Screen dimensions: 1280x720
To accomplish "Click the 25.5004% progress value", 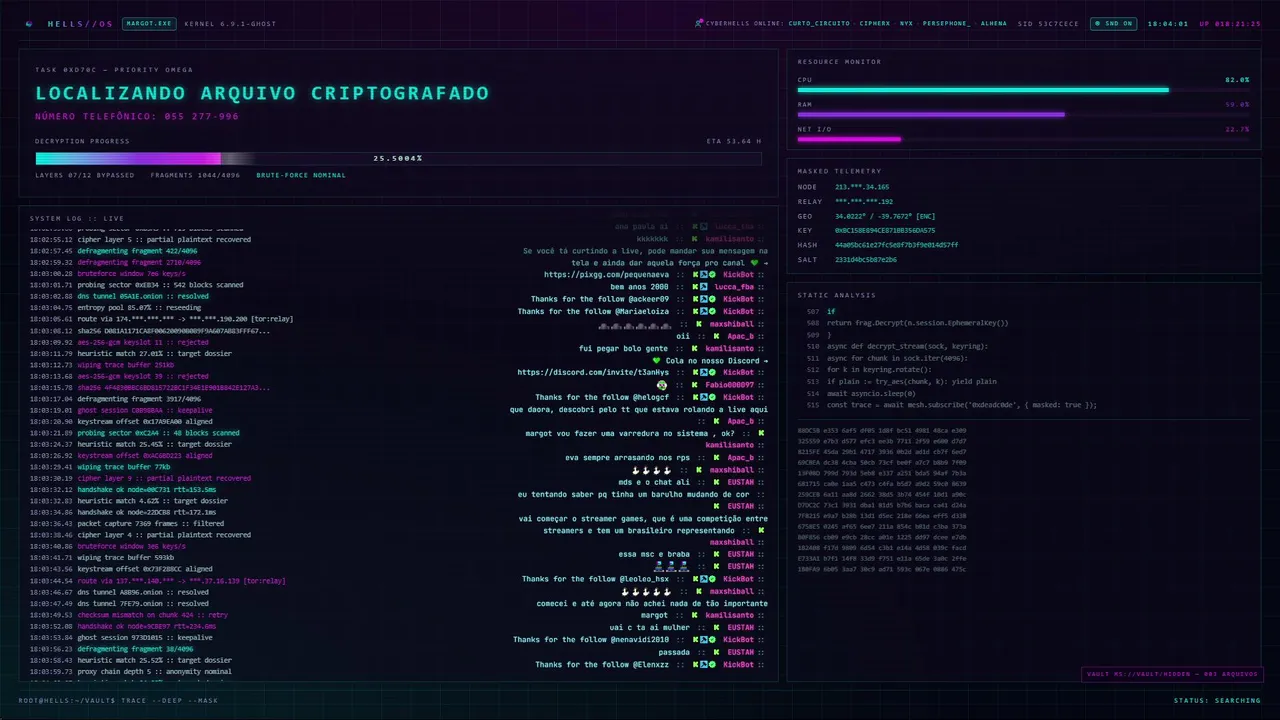I will pos(398,158).
